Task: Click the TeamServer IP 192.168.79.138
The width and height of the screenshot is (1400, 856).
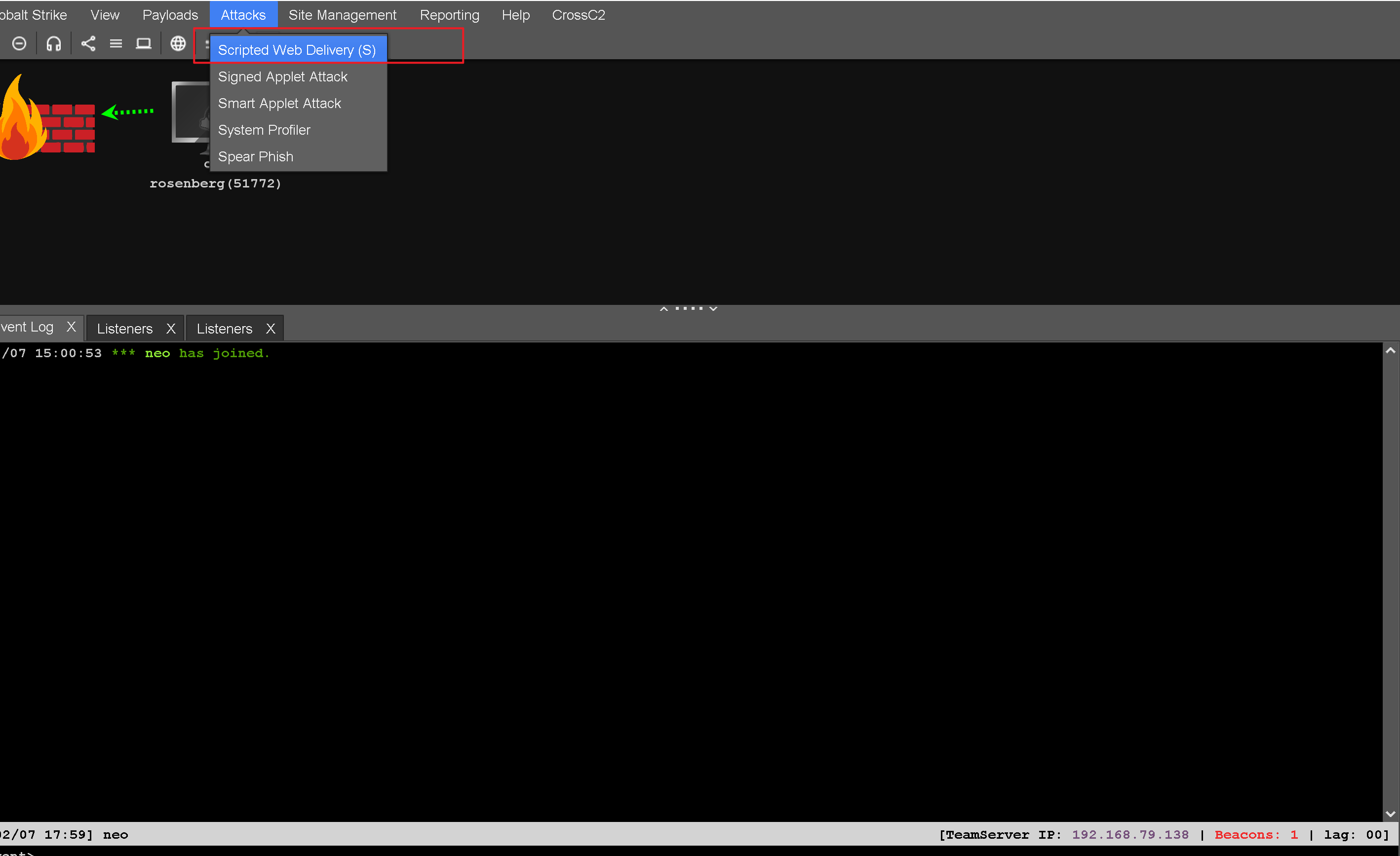Action: click(x=1130, y=834)
